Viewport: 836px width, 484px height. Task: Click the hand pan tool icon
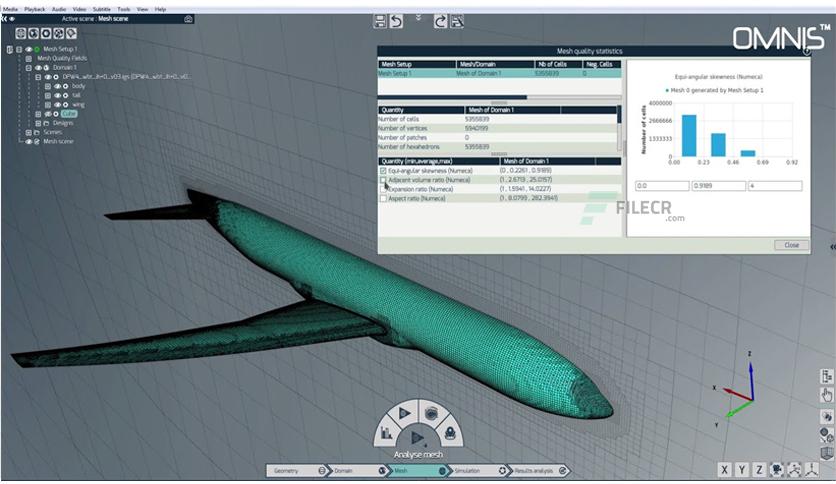(827, 396)
